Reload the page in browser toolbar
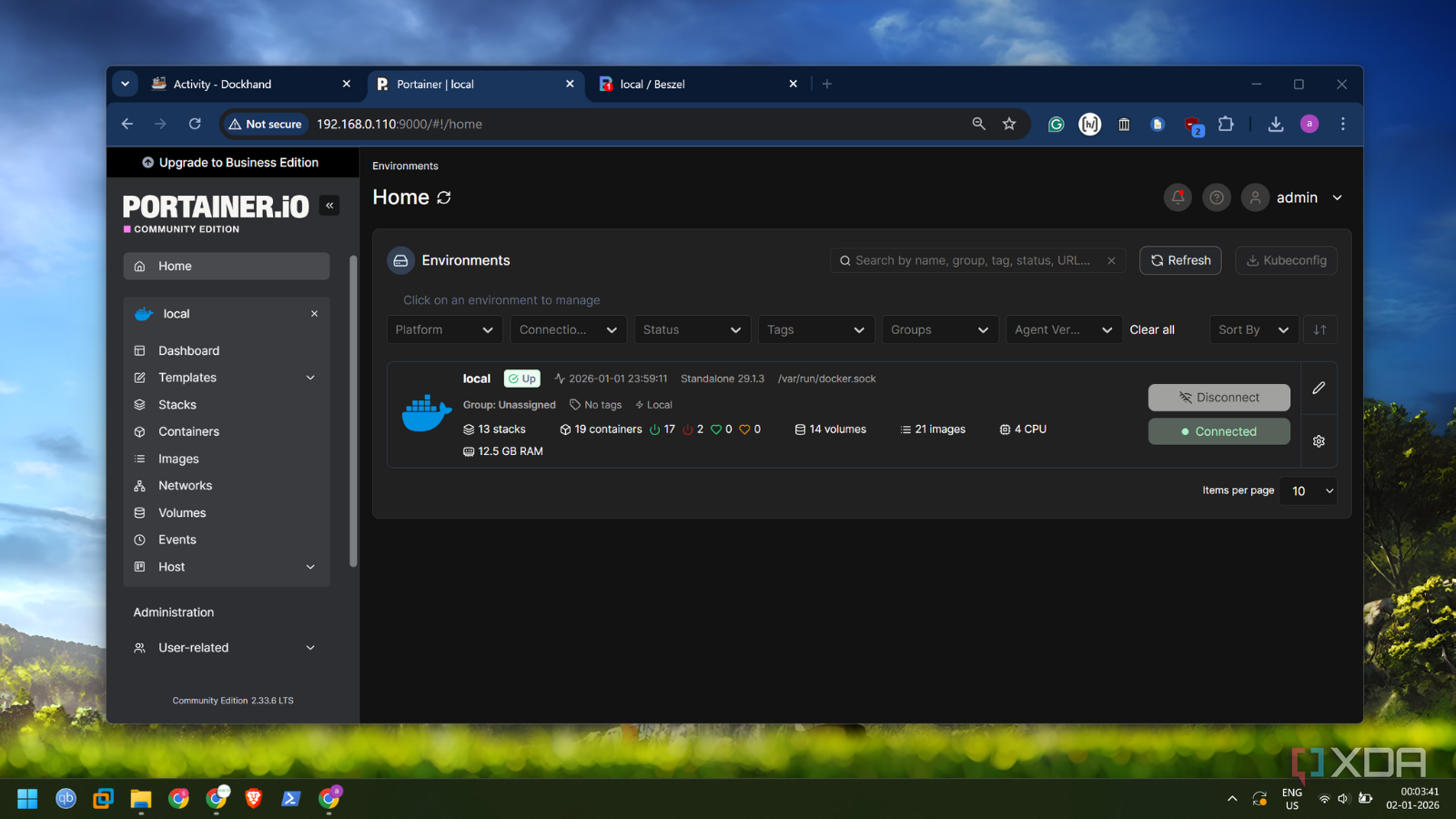Image resolution: width=1456 pixels, height=819 pixels. click(x=195, y=124)
